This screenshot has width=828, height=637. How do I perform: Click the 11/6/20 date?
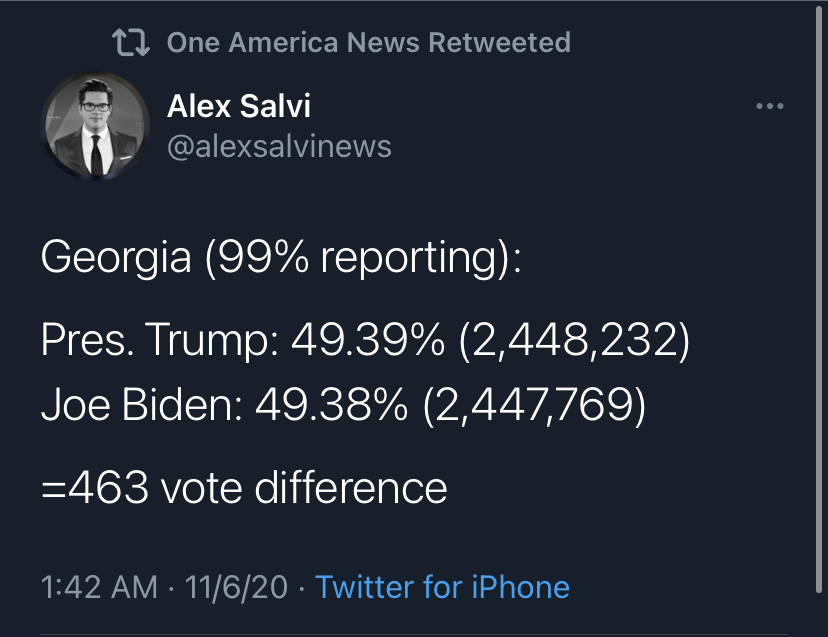pos(236,587)
